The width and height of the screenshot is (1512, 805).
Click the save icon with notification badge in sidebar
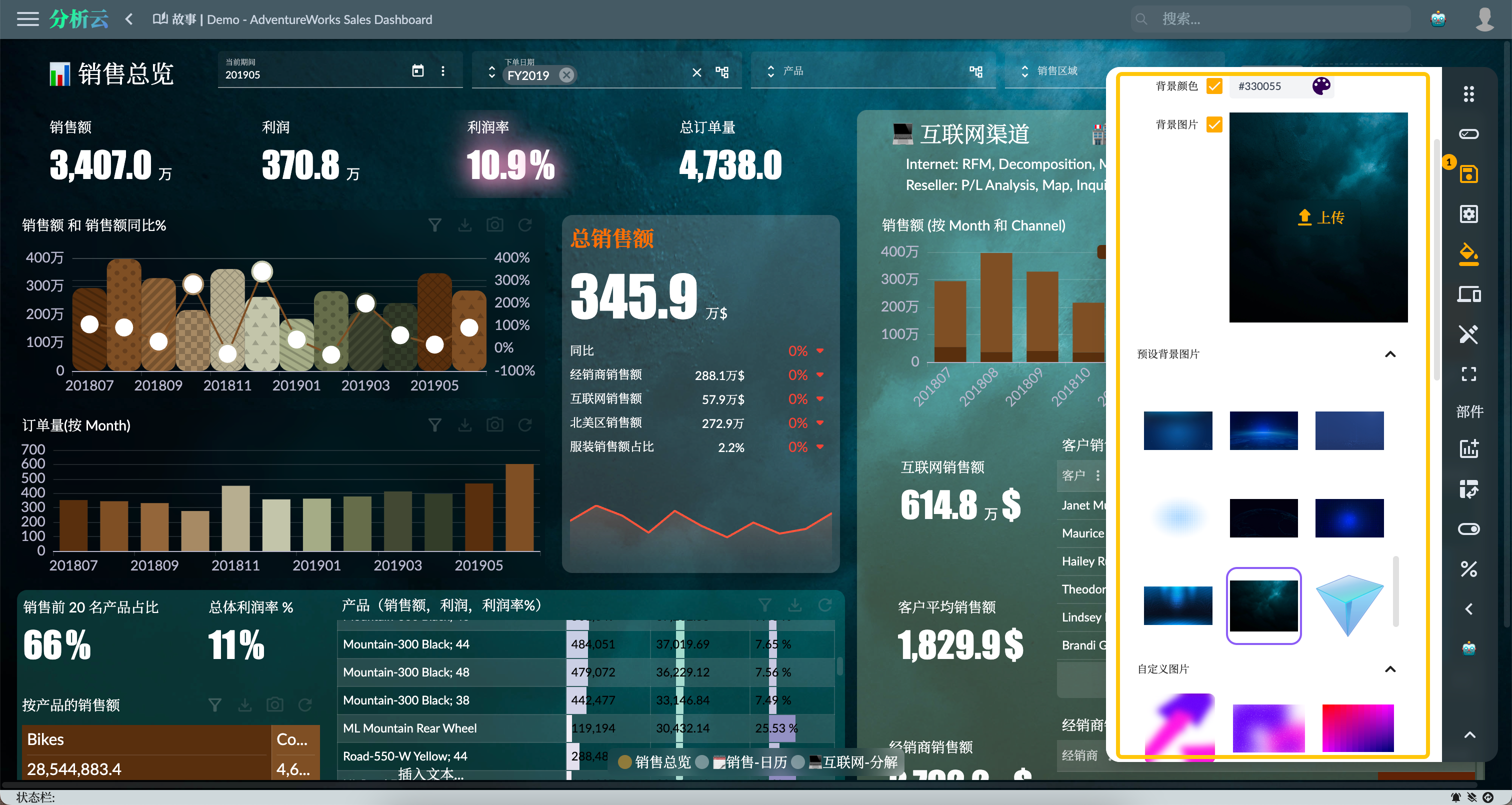coord(1469,174)
